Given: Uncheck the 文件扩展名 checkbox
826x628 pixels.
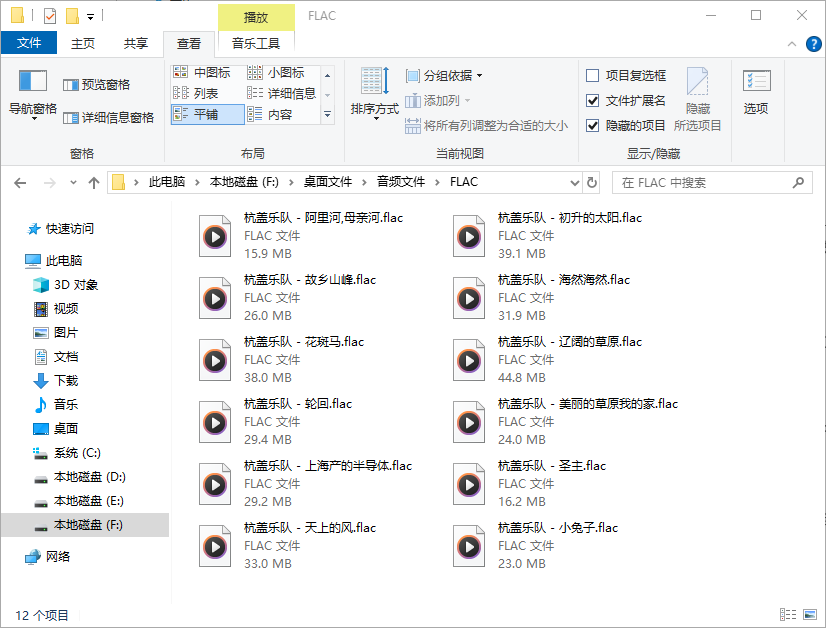Looking at the screenshot, I should tap(592, 99).
